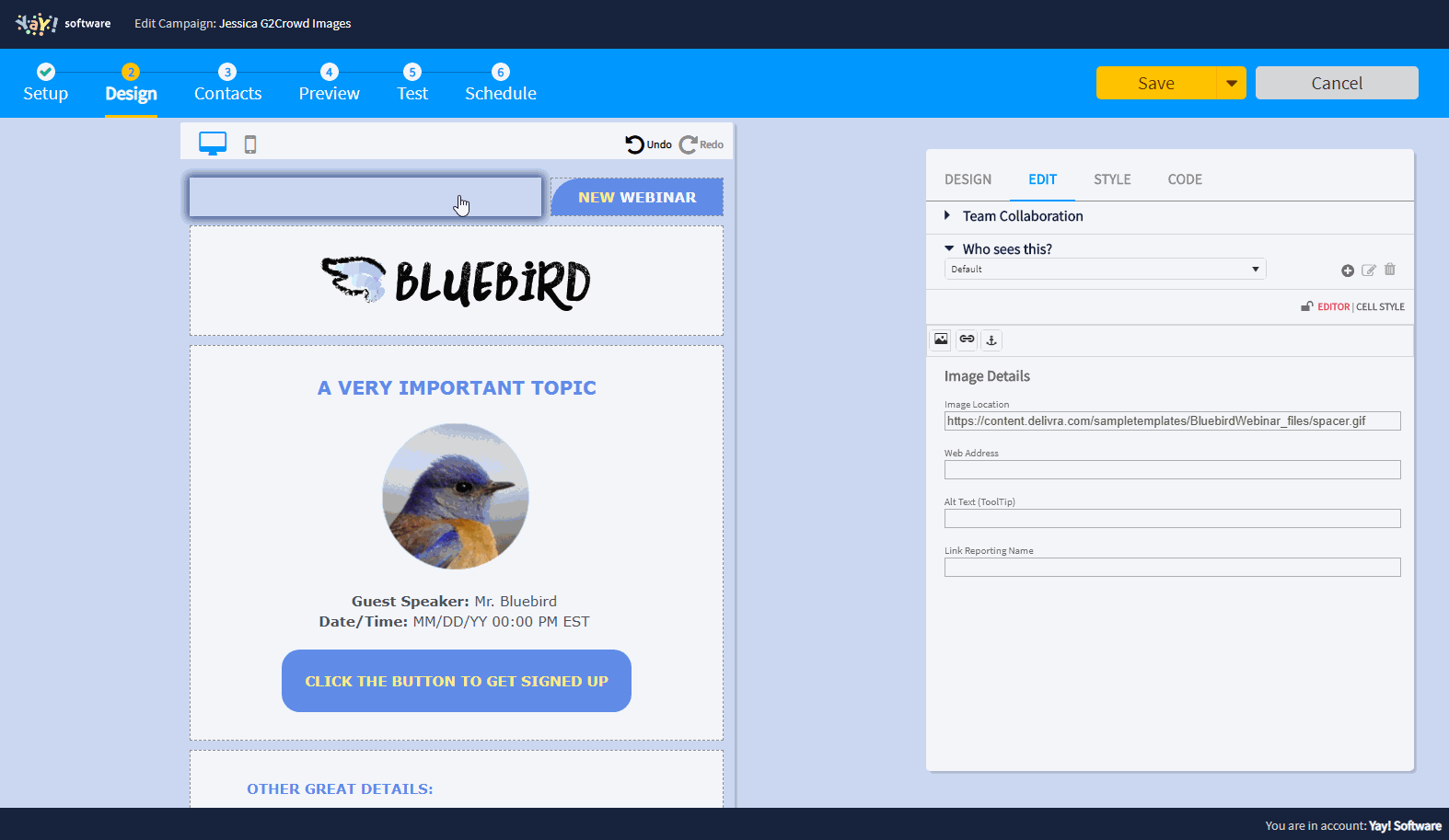Image resolution: width=1449 pixels, height=840 pixels.
Task: Select the CELL STYLE mode link
Action: click(1380, 307)
